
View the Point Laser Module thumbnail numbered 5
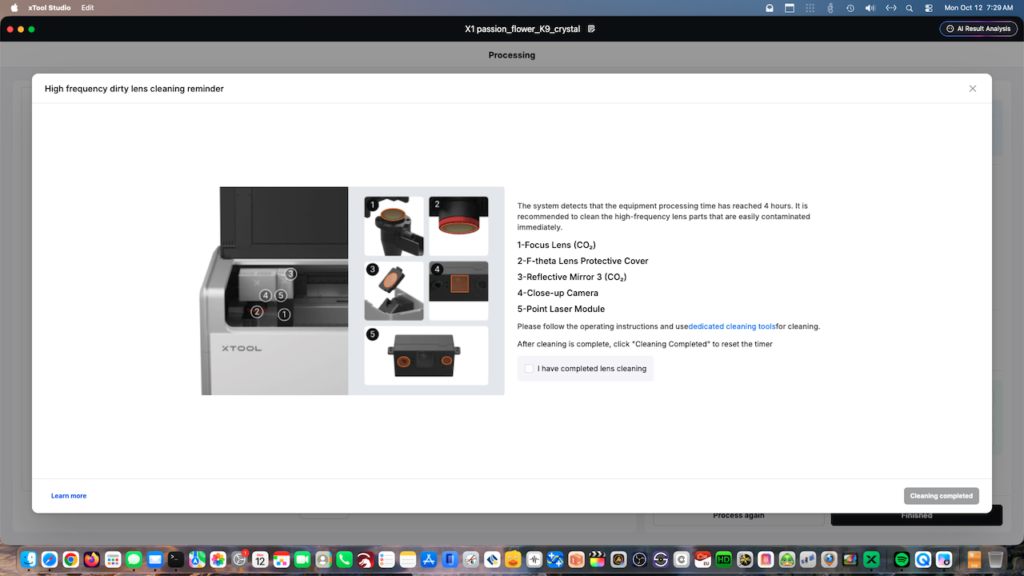(x=426, y=355)
